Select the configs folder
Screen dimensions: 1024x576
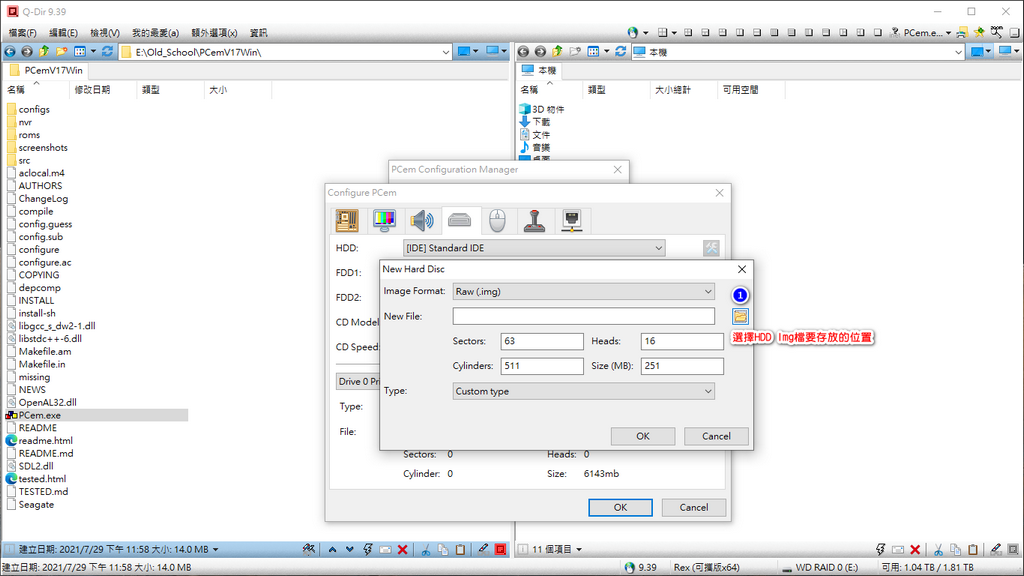click(x=34, y=110)
